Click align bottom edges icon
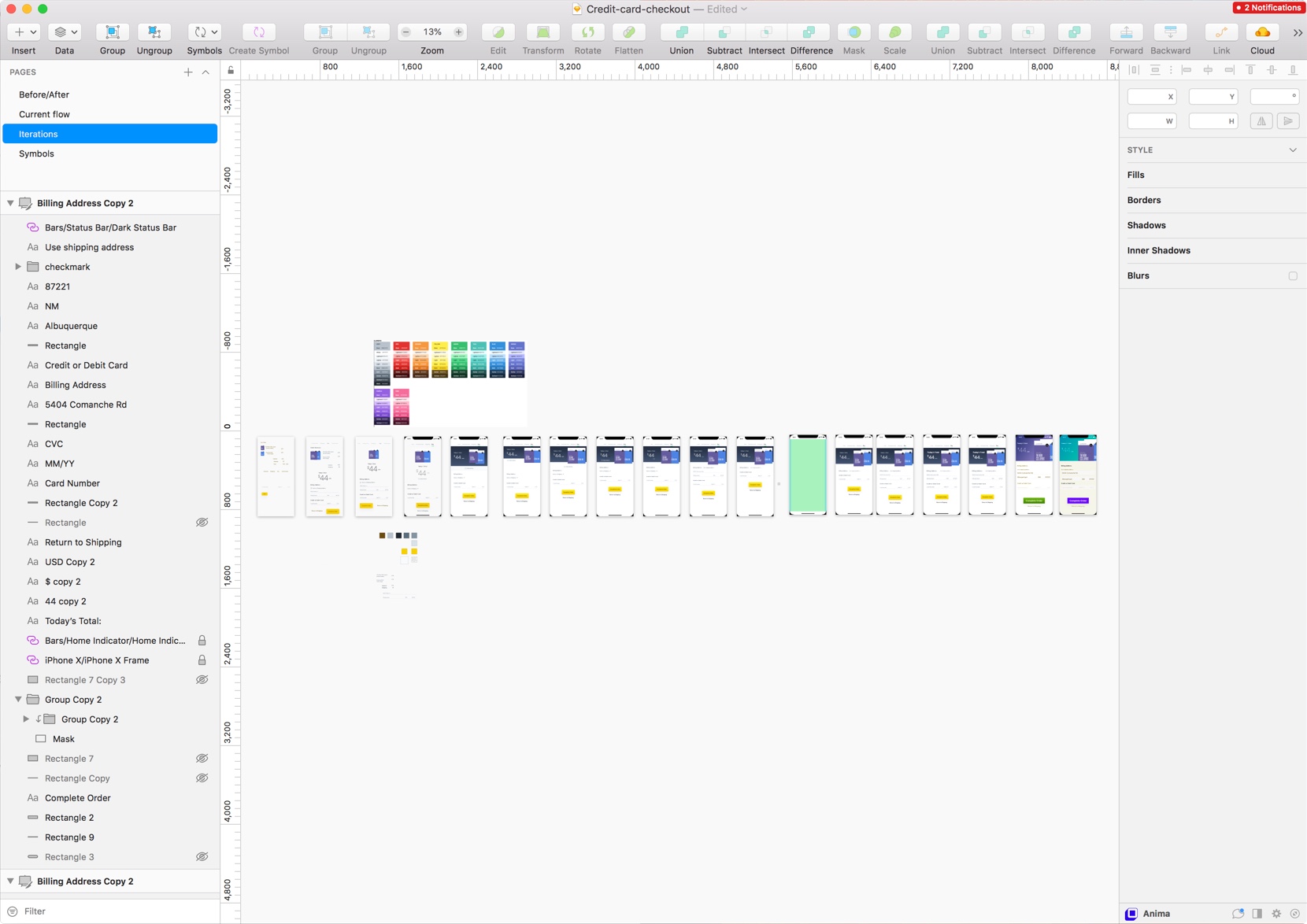This screenshot has height=924, width=1307. coord(1293,70)
